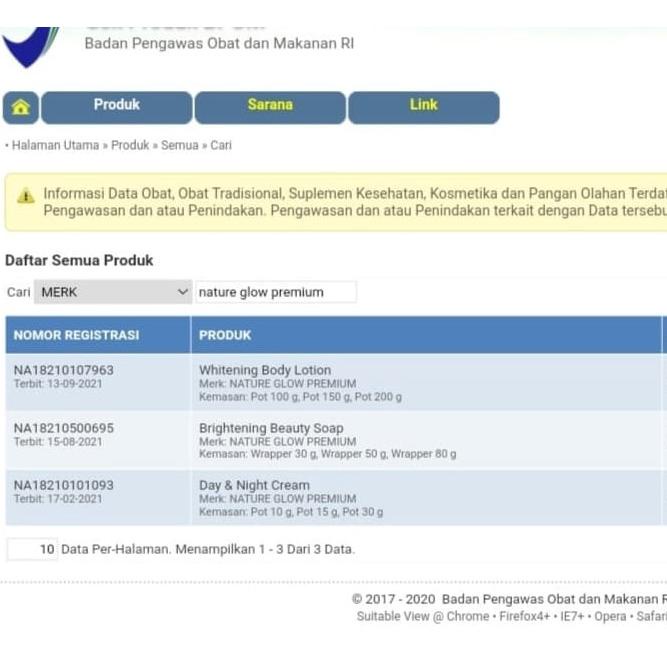Sort by the NOMOR REGISTRASI column header
The height and width of the screenshot is (667, 667).
pyautogui.click(x=77, y=335)
